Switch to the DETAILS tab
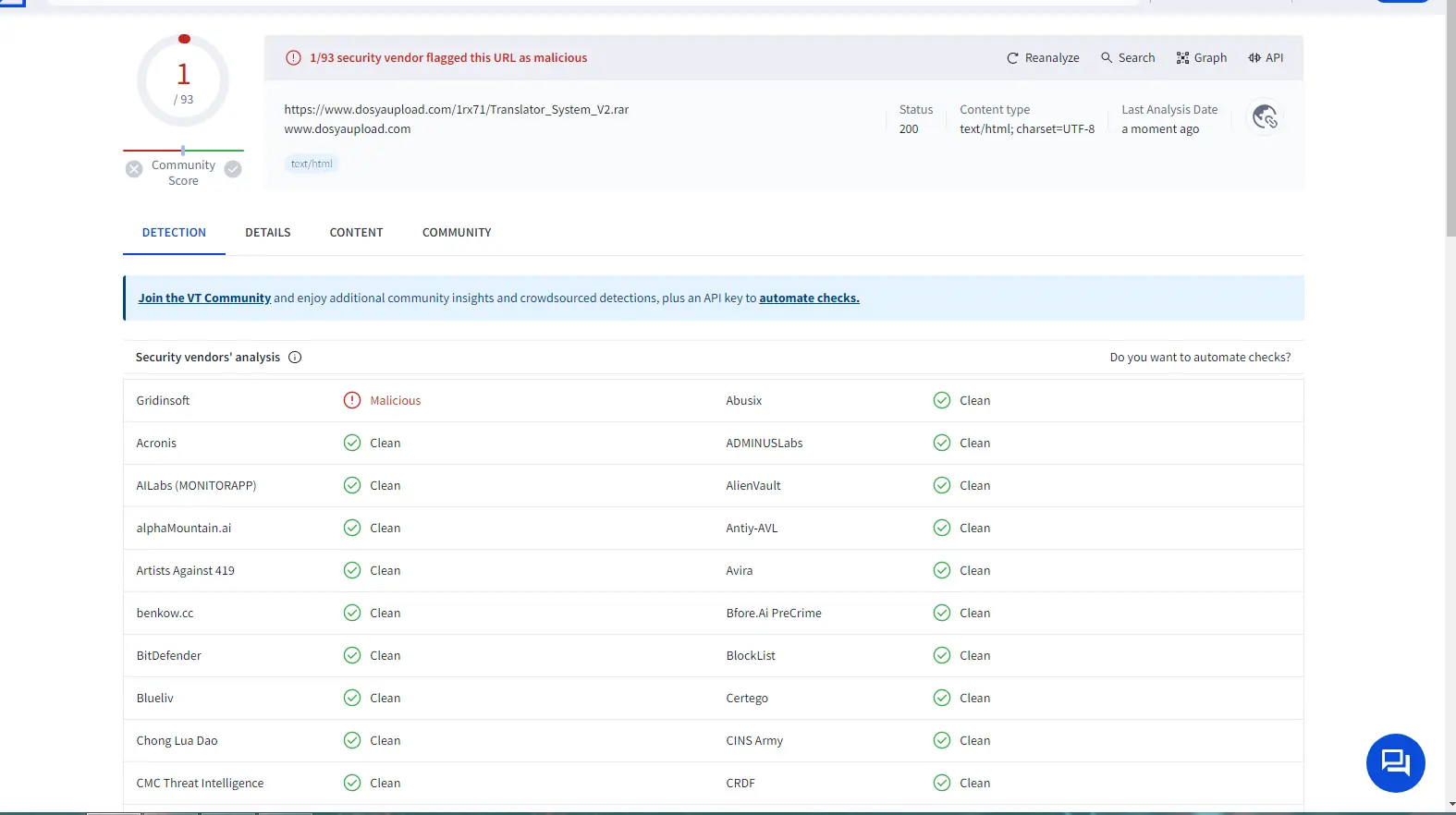The width and height of the screenshot is (1456, 815). [x=268, y=232]
